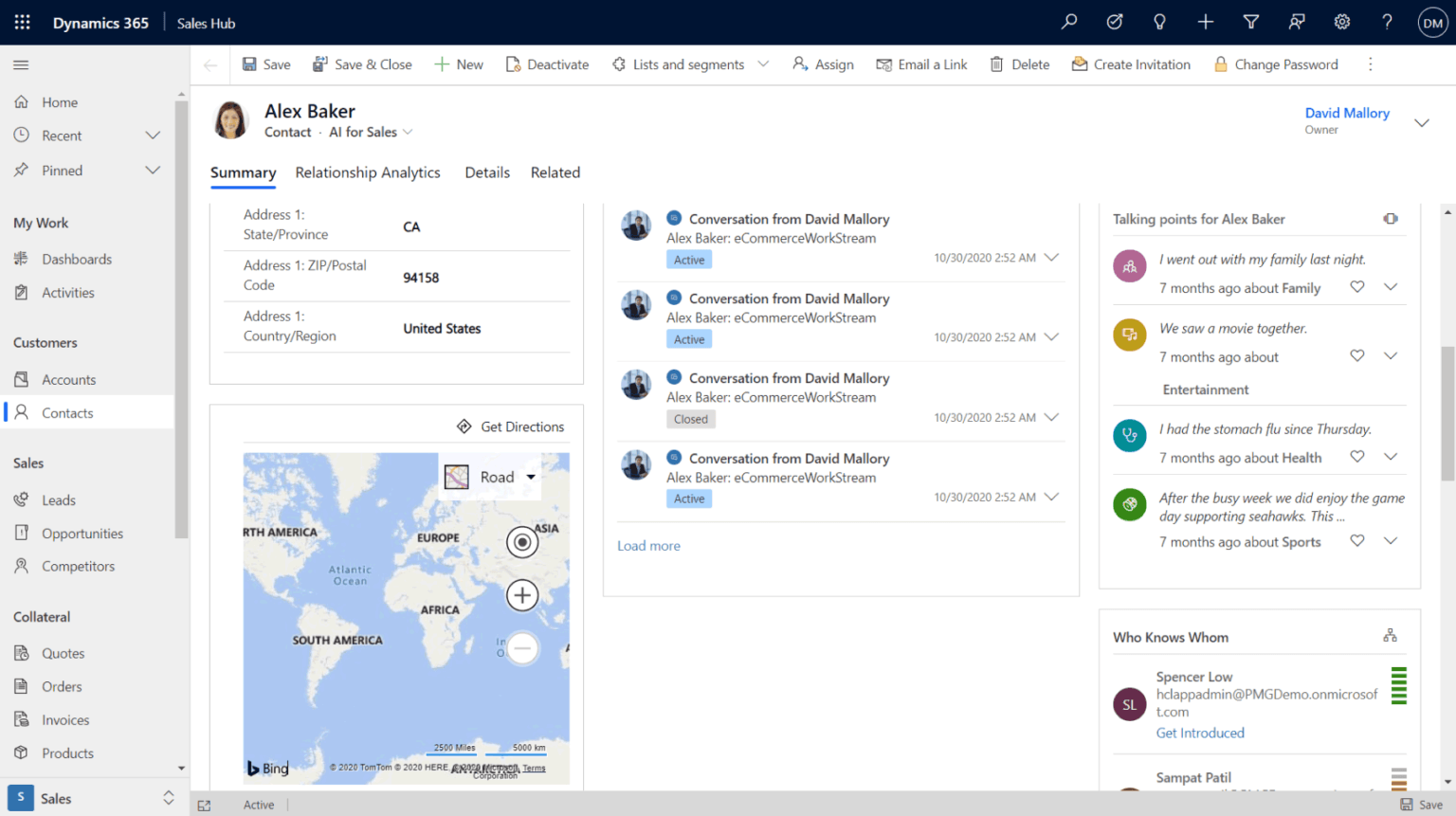Click the app launcher waffle icon
1456x816 pixels.
point(22,22)
